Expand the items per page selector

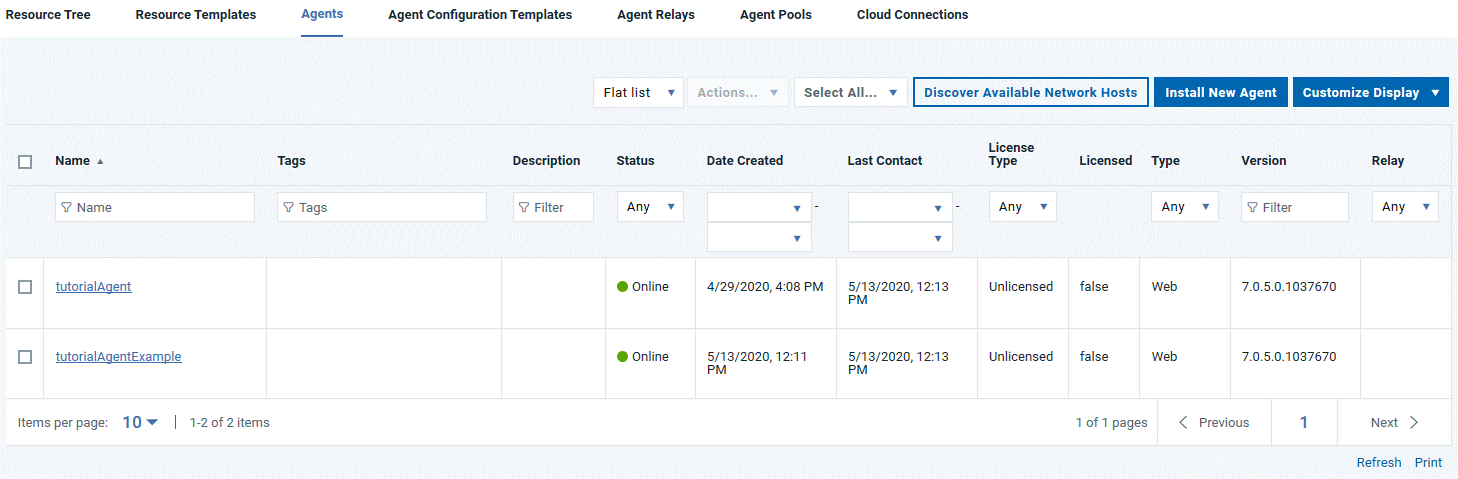(x=140, y=423)
